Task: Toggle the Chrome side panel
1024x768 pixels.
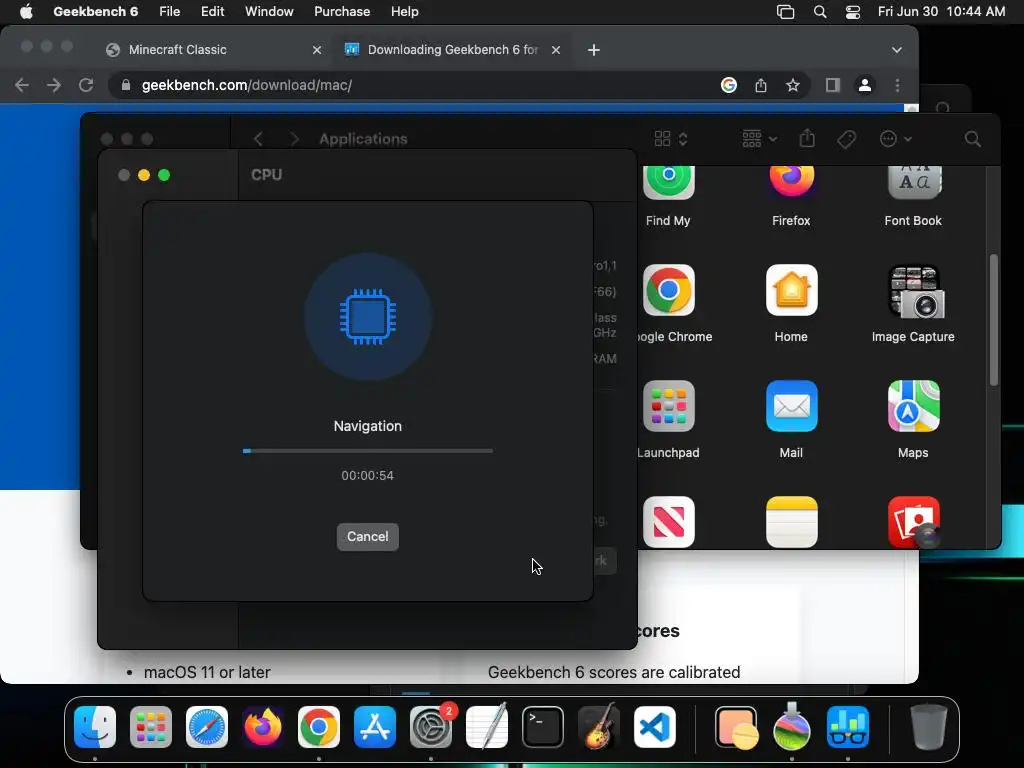Action: pos(833,85)
